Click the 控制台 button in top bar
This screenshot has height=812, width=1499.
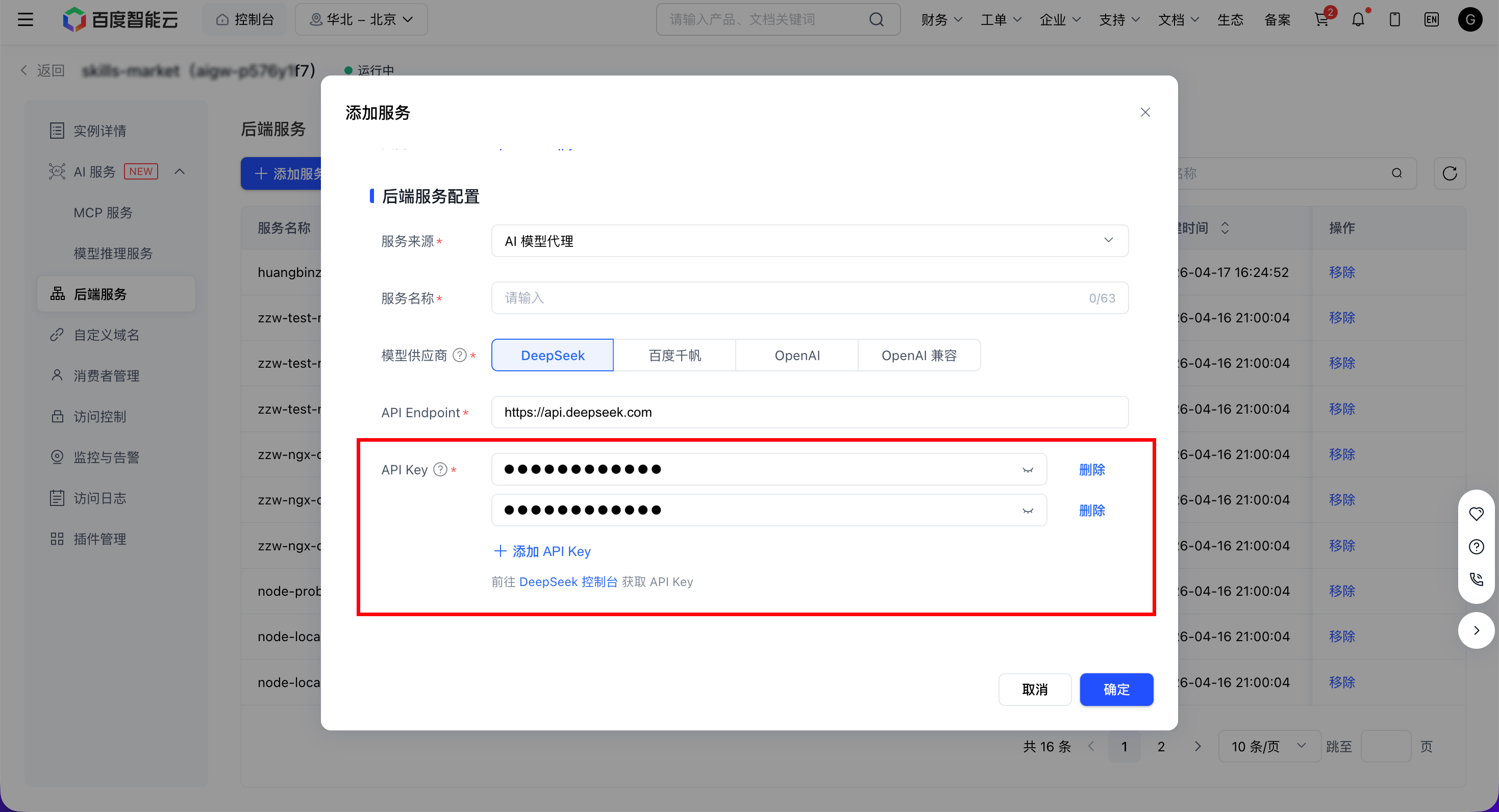(244, 20)
